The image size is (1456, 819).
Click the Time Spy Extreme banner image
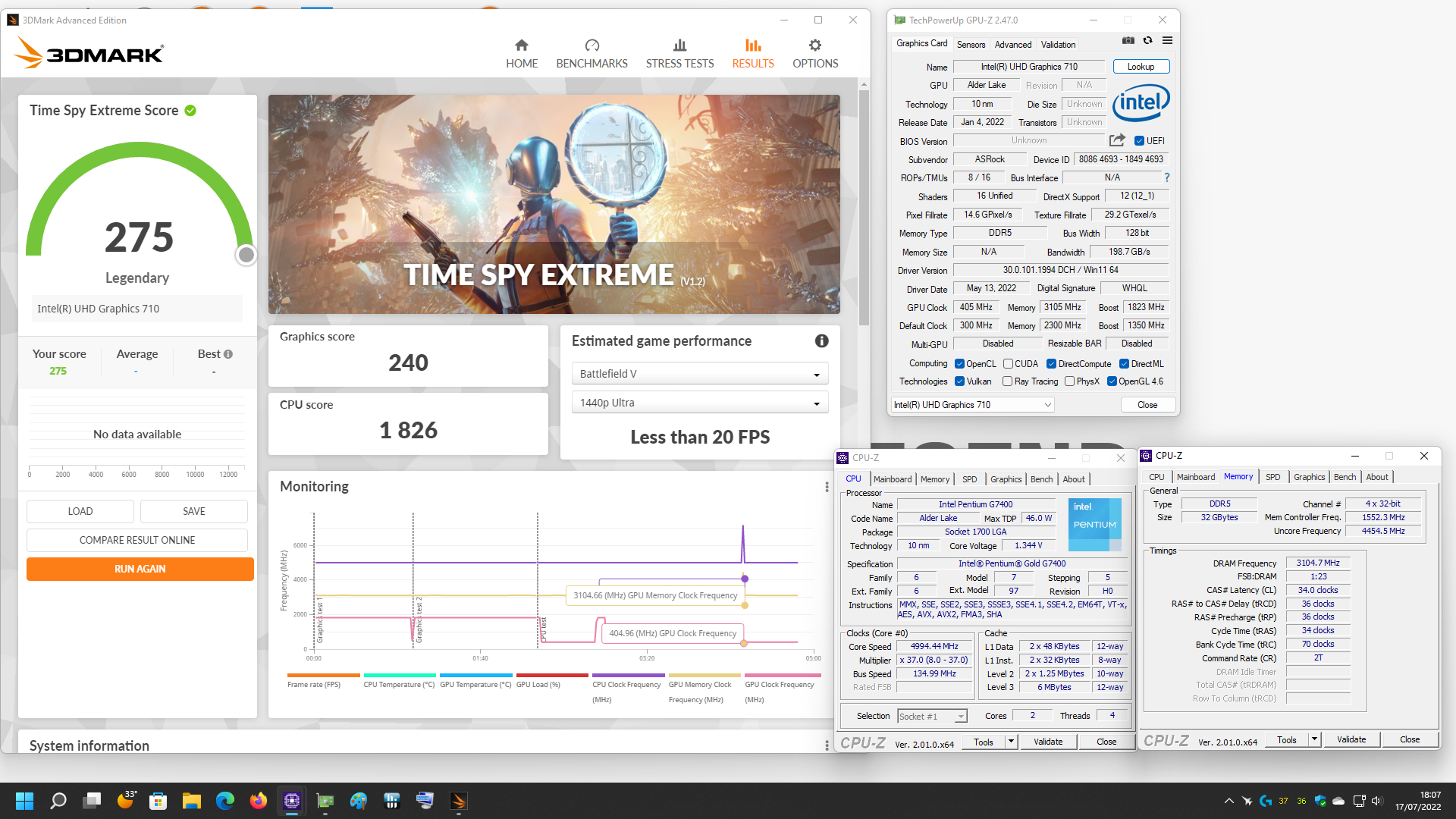tap(554, 204)
